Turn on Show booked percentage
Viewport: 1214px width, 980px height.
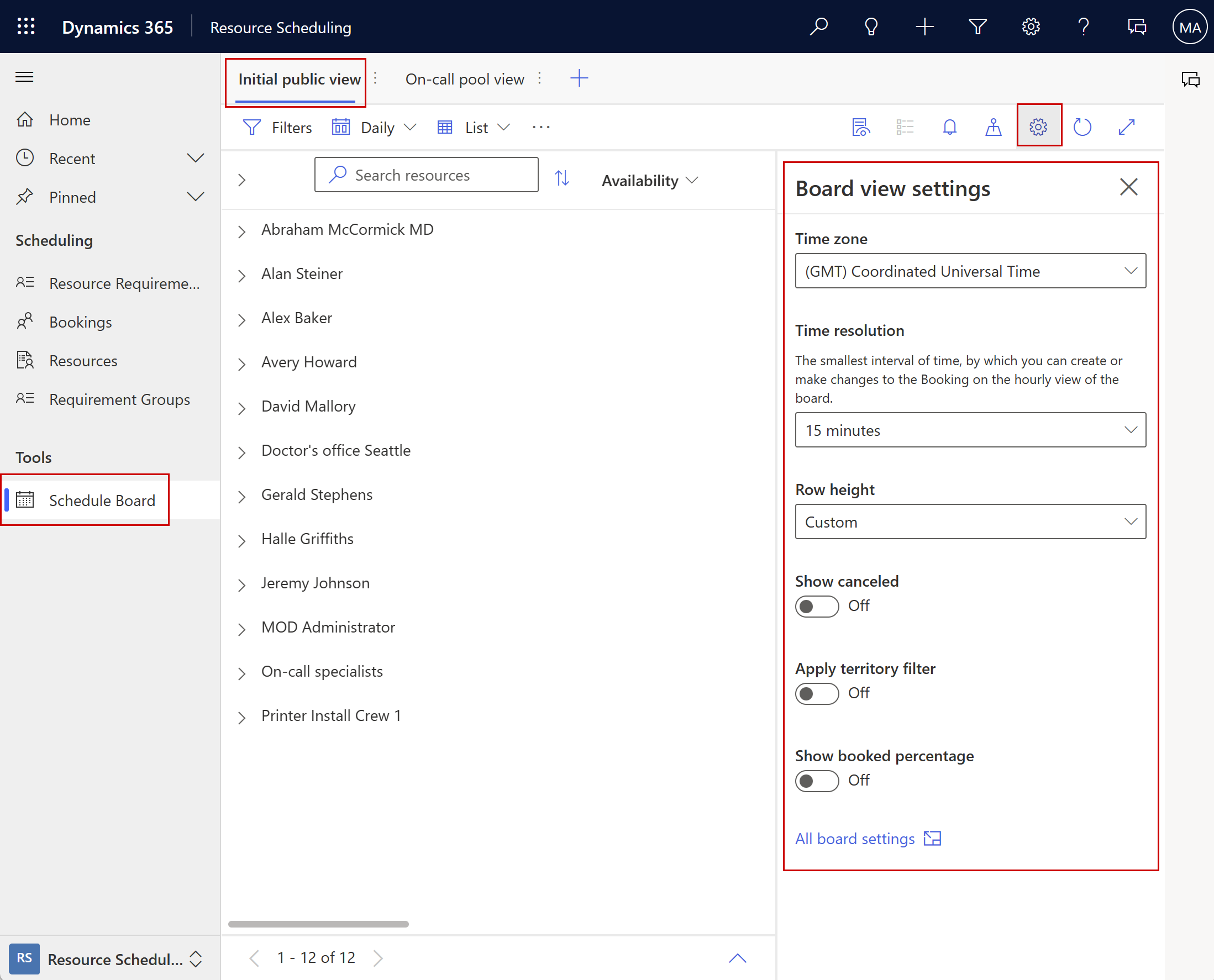[x=815, y=779]
